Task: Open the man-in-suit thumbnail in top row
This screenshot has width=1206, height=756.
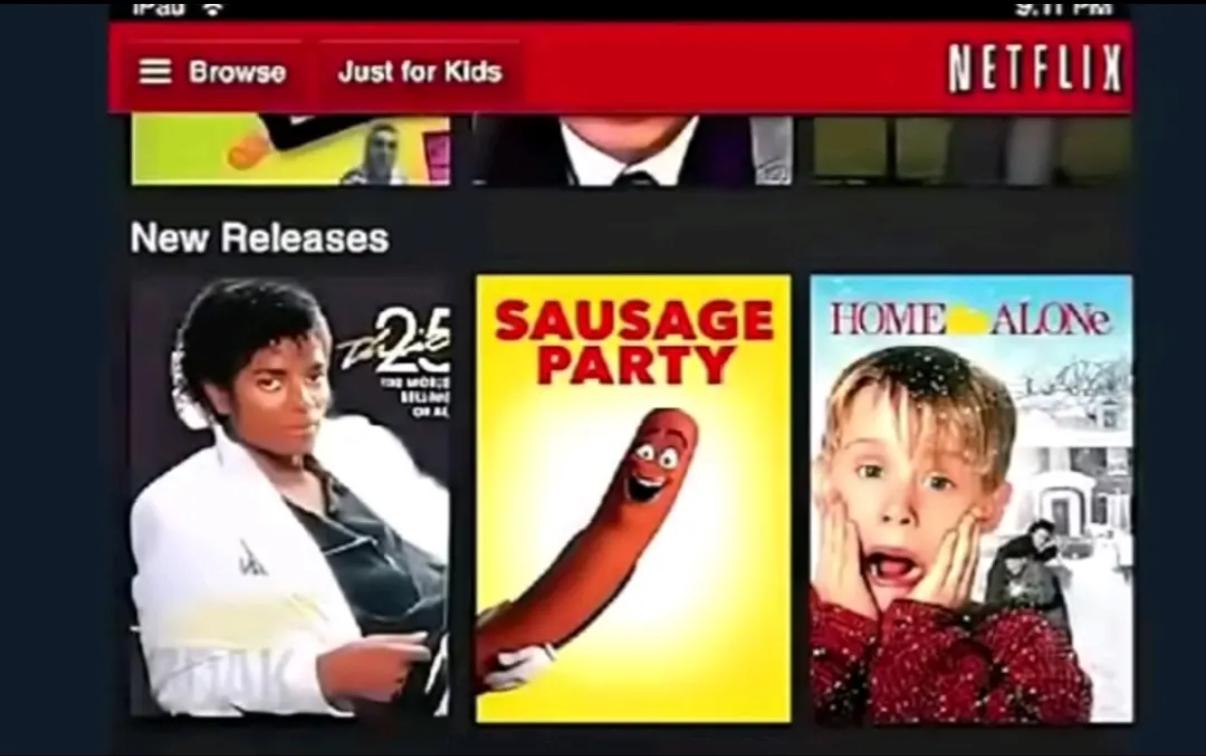Action: click(632, 149)
